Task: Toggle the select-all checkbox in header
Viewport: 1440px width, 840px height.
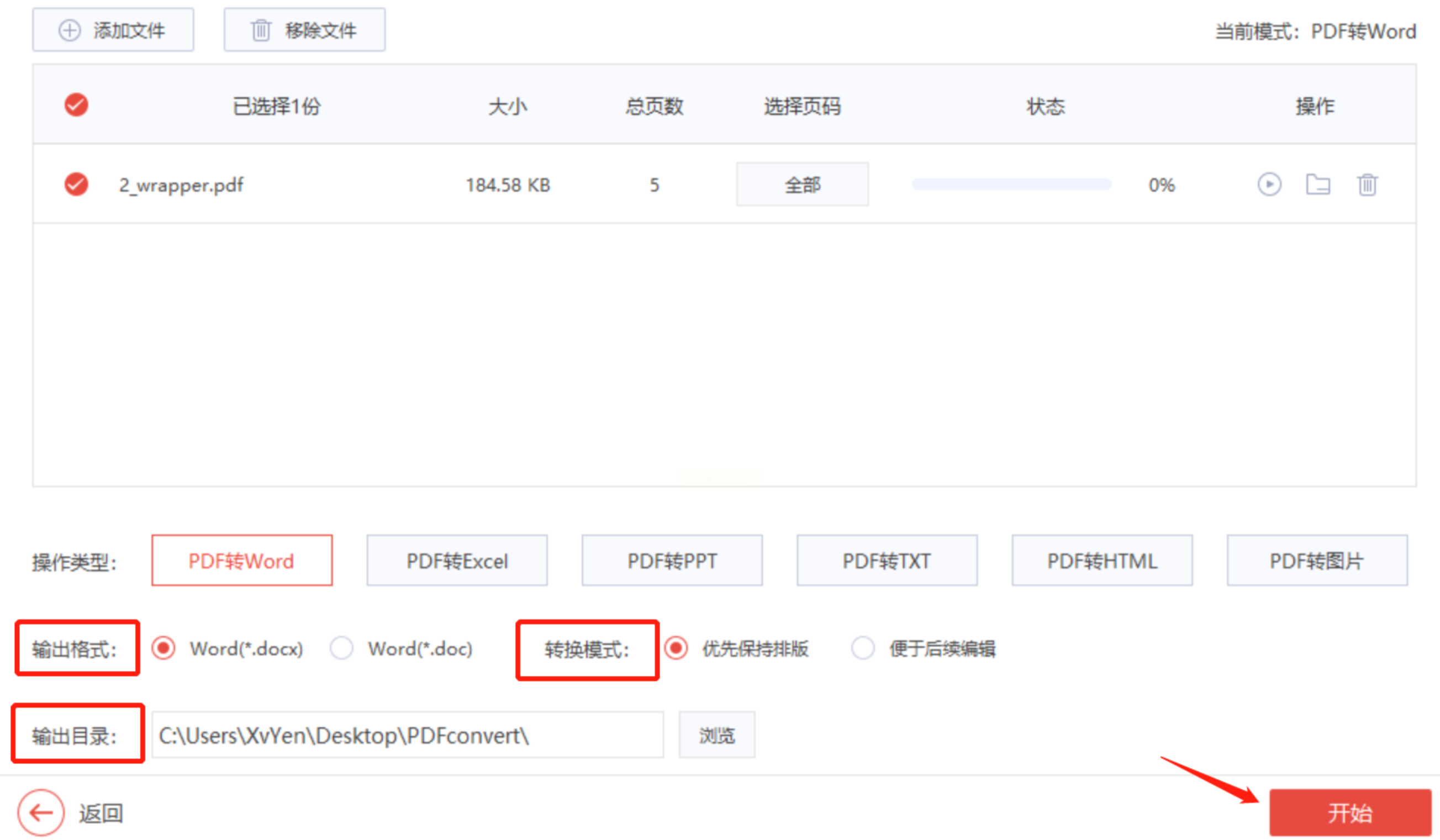Action: 76,105
